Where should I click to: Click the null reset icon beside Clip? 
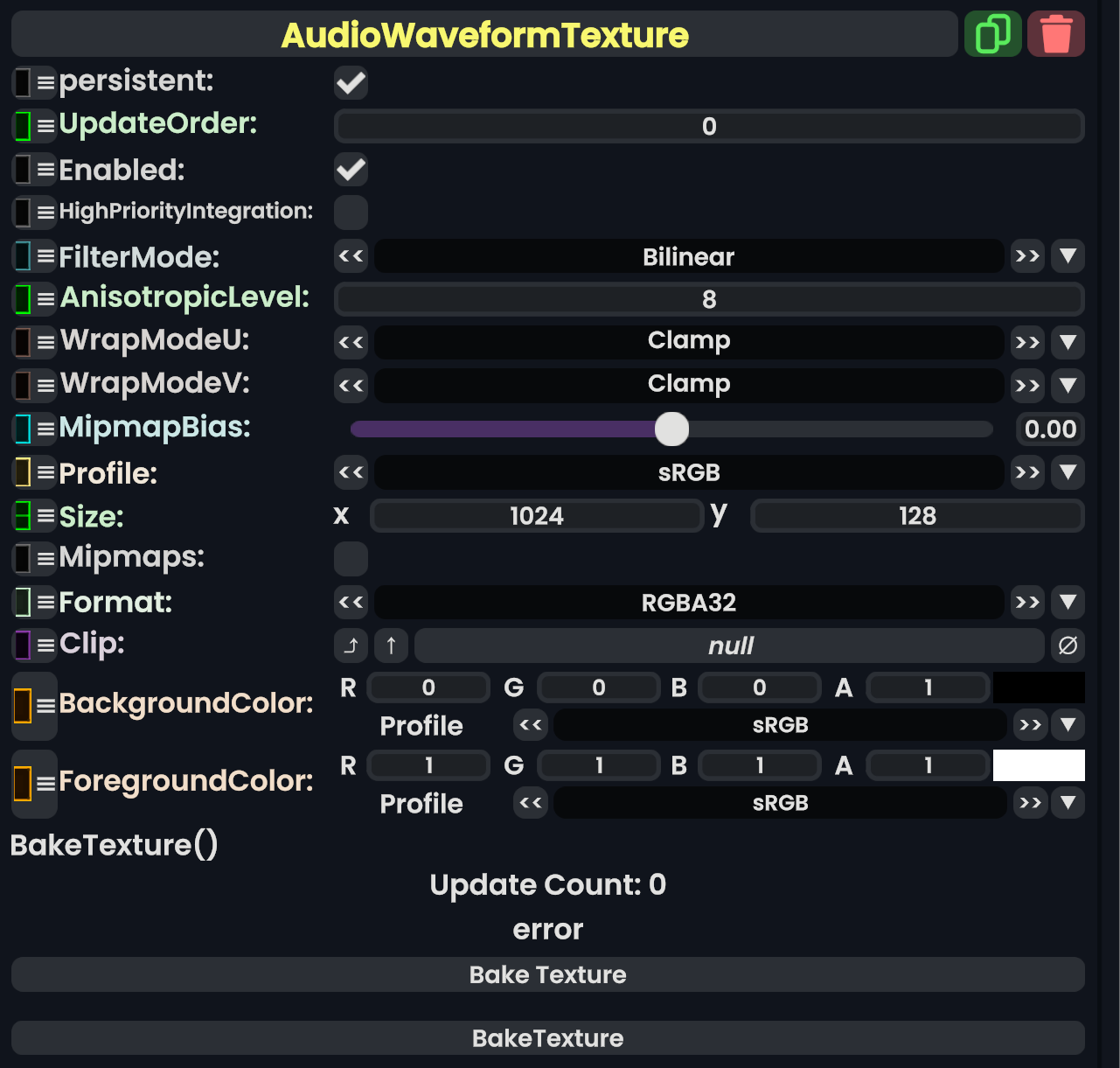point(1068,646)
